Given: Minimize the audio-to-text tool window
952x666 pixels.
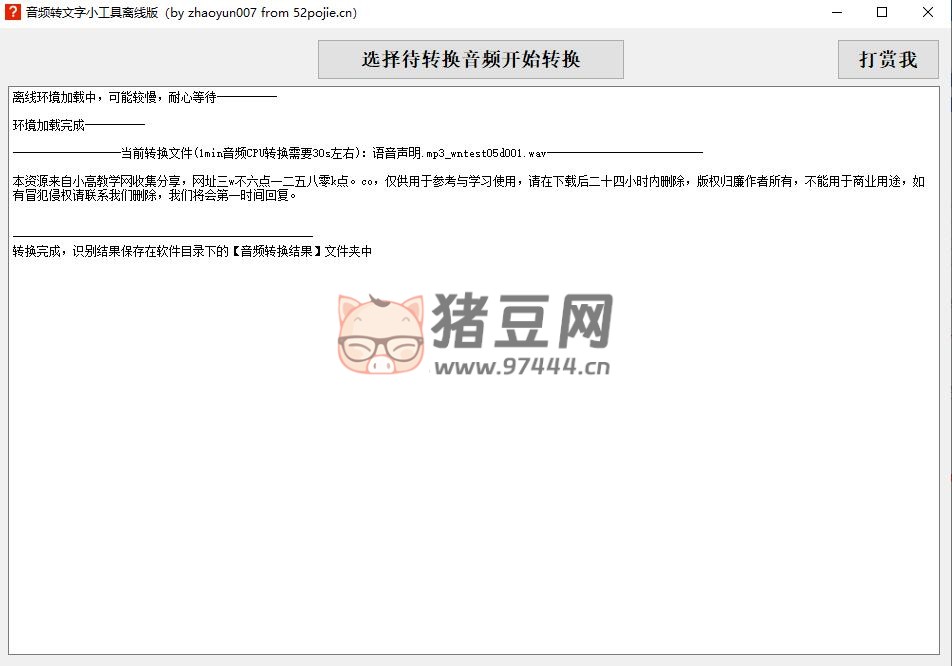Looking at the screenshot, I should [x=837, y=12].
